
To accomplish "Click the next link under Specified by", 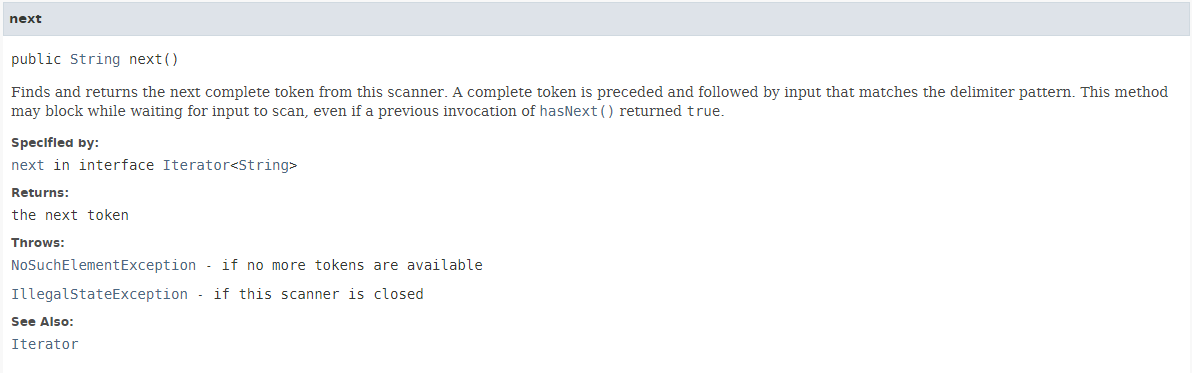I will point(28,165).
